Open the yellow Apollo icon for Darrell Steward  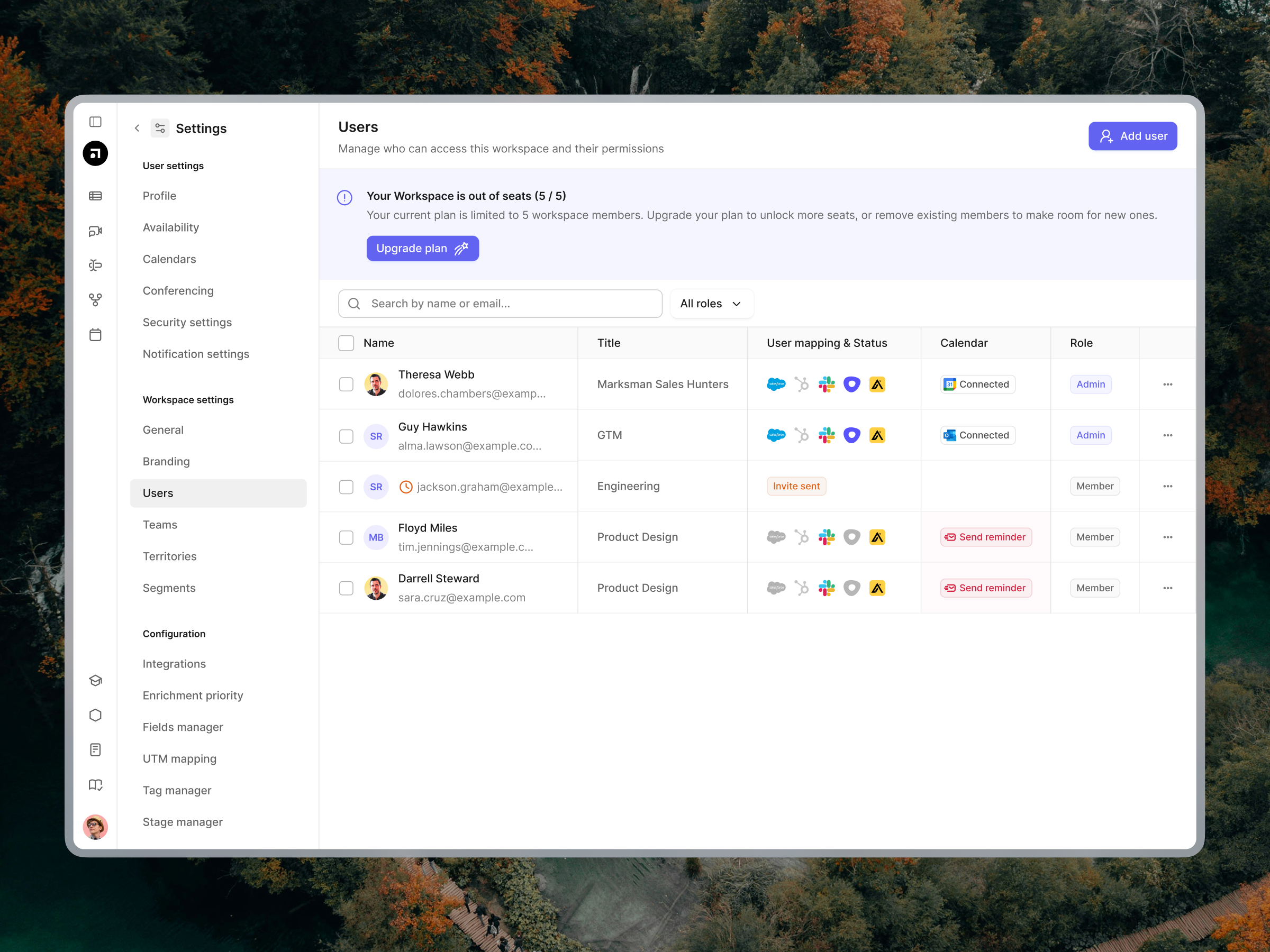click(x=877, y=588)
